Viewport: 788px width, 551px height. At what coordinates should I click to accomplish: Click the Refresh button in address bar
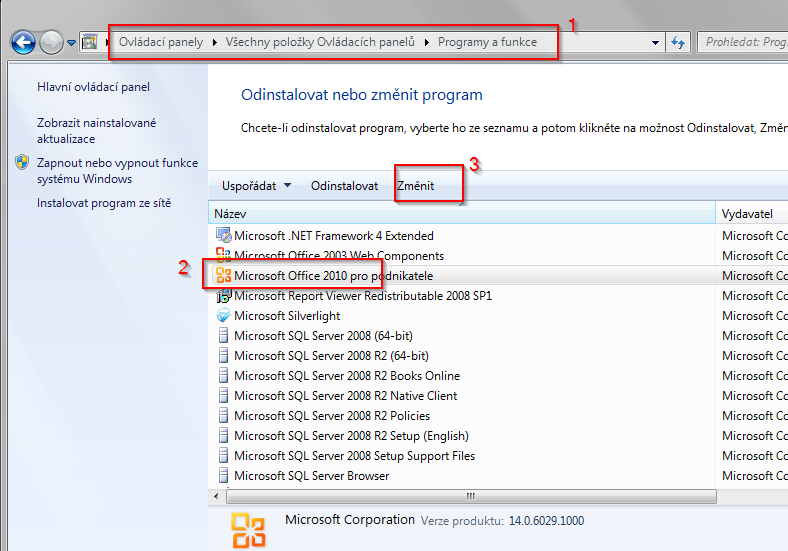pos(678,43)
